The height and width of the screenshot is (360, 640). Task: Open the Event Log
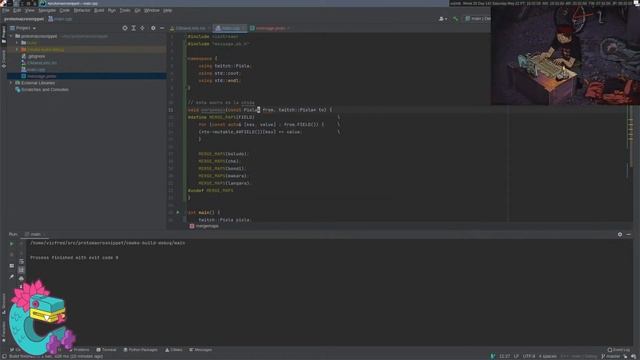coord(618,350)
